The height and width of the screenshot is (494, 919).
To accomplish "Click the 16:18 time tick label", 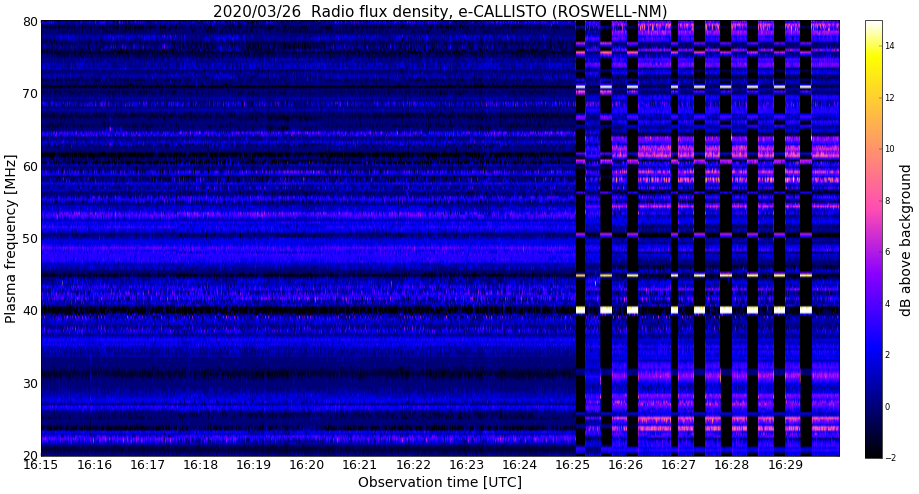I will click(x=200, y=465).
